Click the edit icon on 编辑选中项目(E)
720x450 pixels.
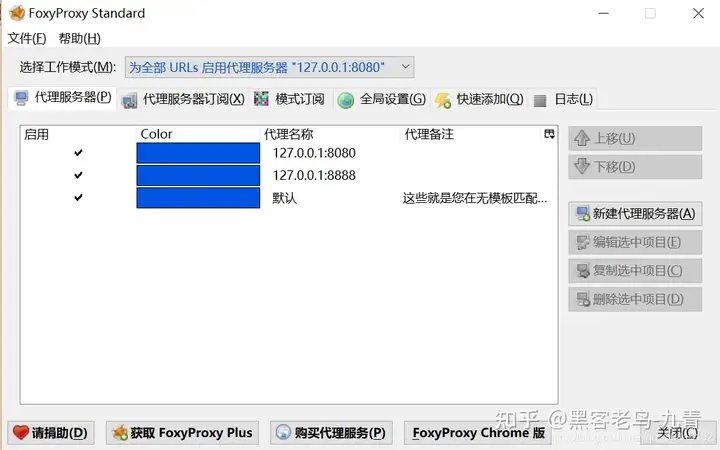[x=583, y=242]
